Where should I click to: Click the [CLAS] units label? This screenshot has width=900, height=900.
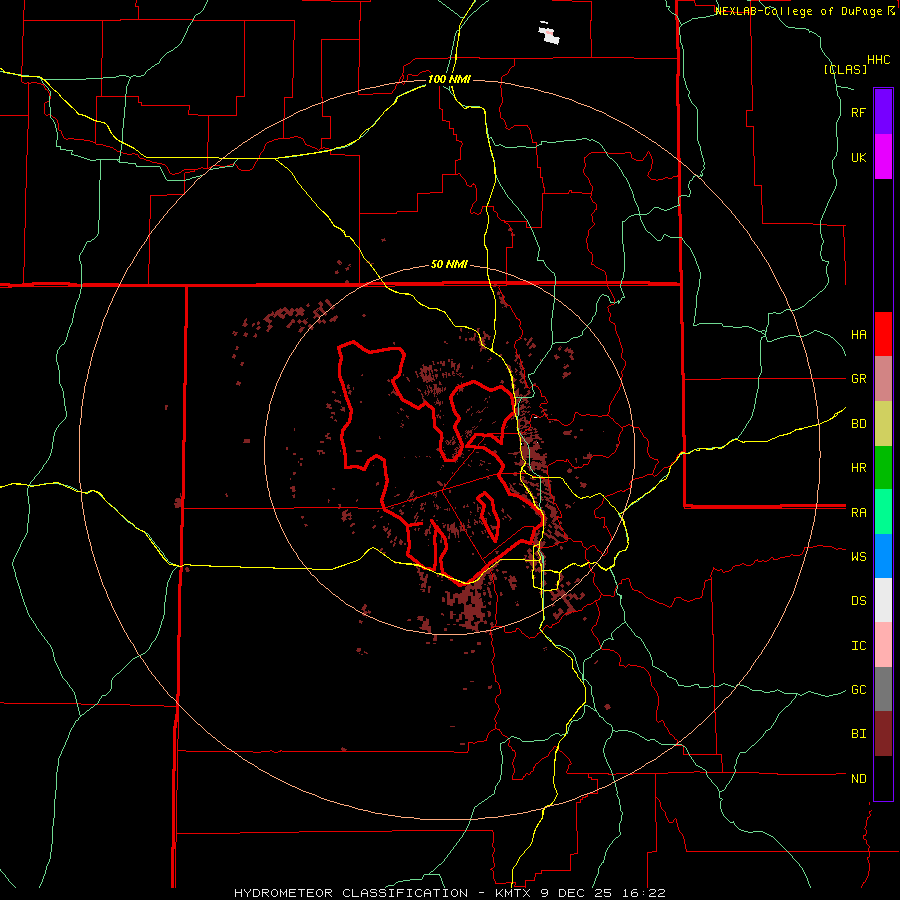pyautogui.click(x=845, y=69)
